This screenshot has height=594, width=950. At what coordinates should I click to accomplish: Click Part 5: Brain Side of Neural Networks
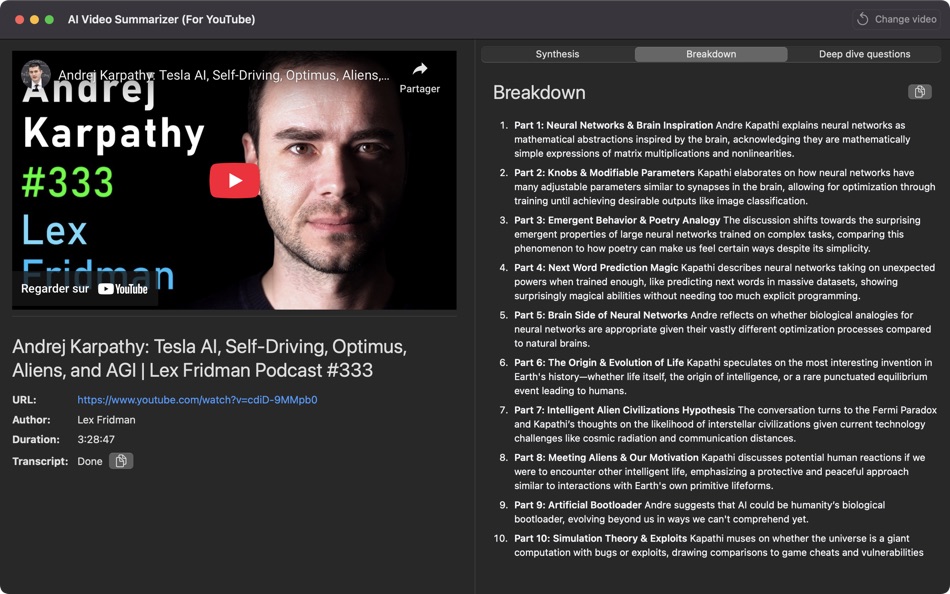[x=601, y=315]
